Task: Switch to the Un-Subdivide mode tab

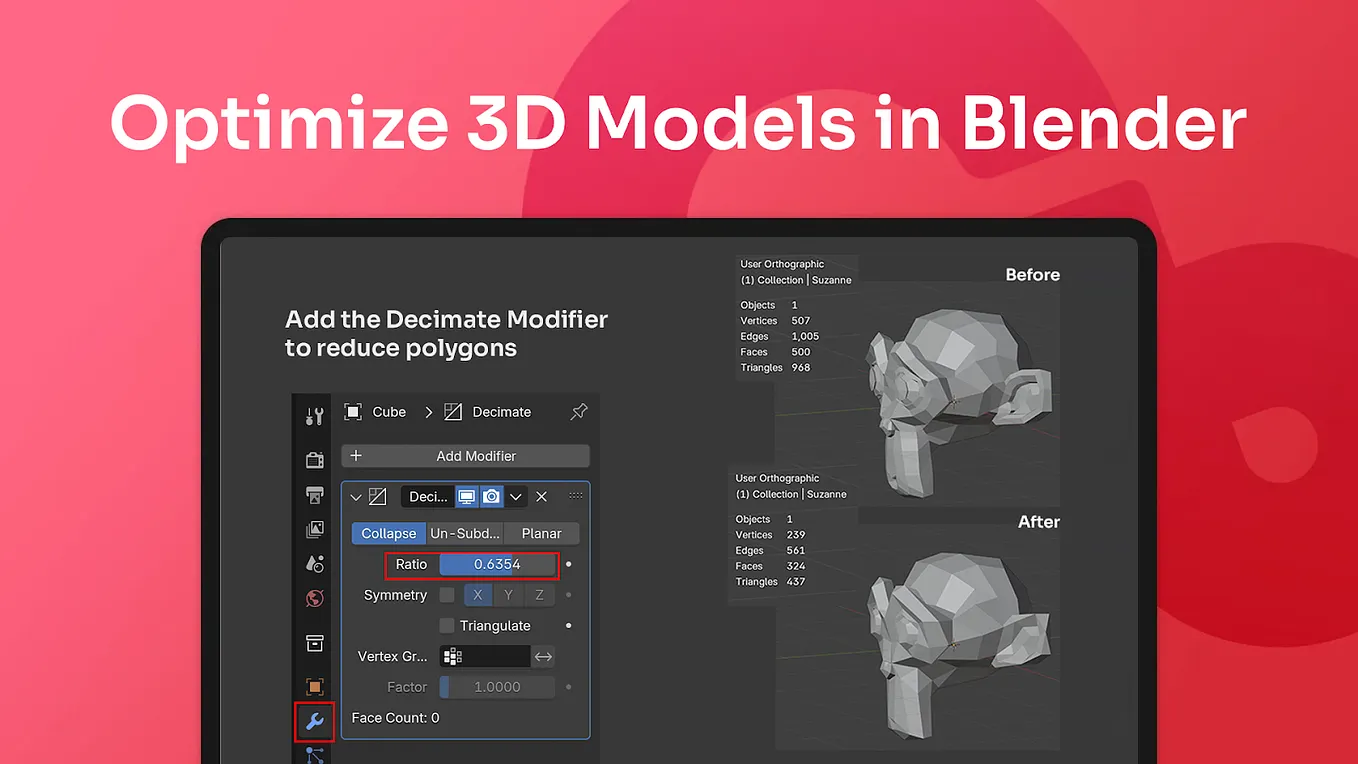Action: click(464, 533)
